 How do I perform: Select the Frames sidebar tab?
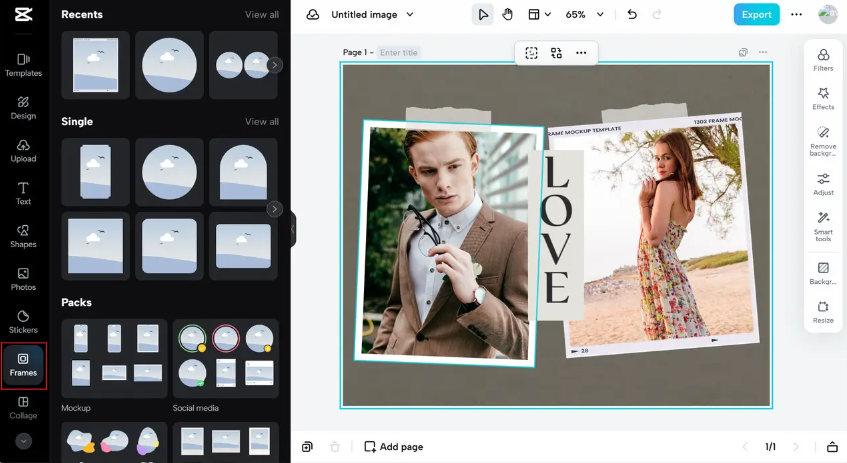[23, 365]
